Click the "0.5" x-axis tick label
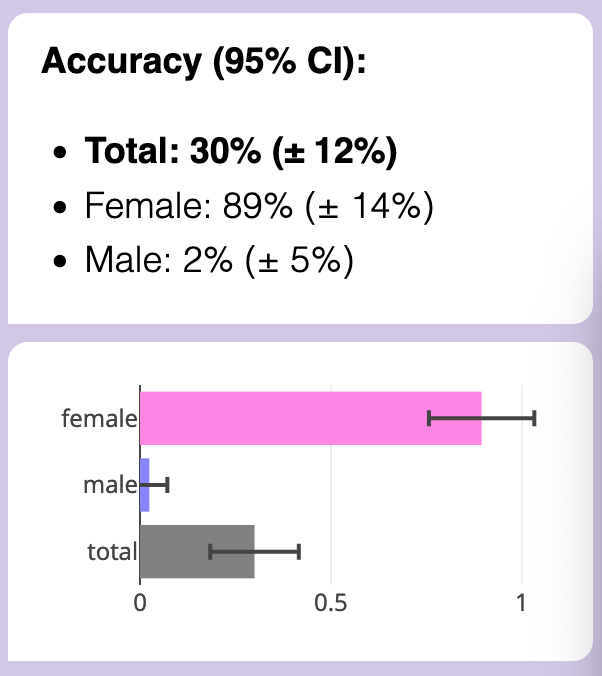602x676 pixels. [x=330, y=604]
